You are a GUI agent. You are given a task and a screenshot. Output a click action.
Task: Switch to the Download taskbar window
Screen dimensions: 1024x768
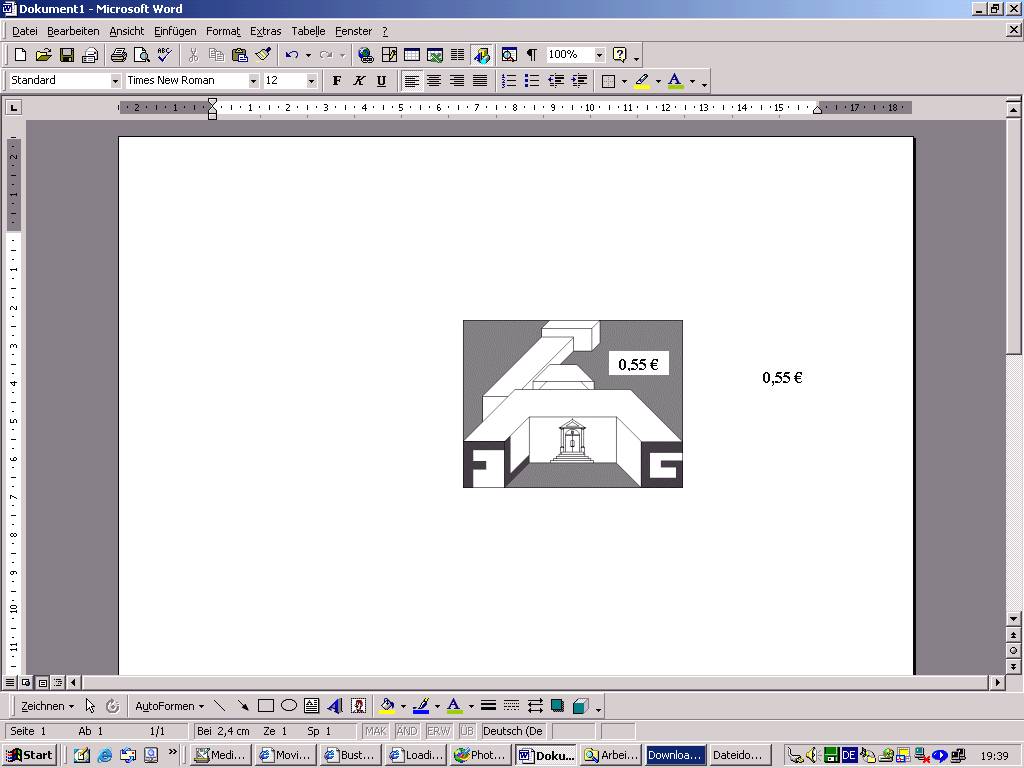point(675,755)
